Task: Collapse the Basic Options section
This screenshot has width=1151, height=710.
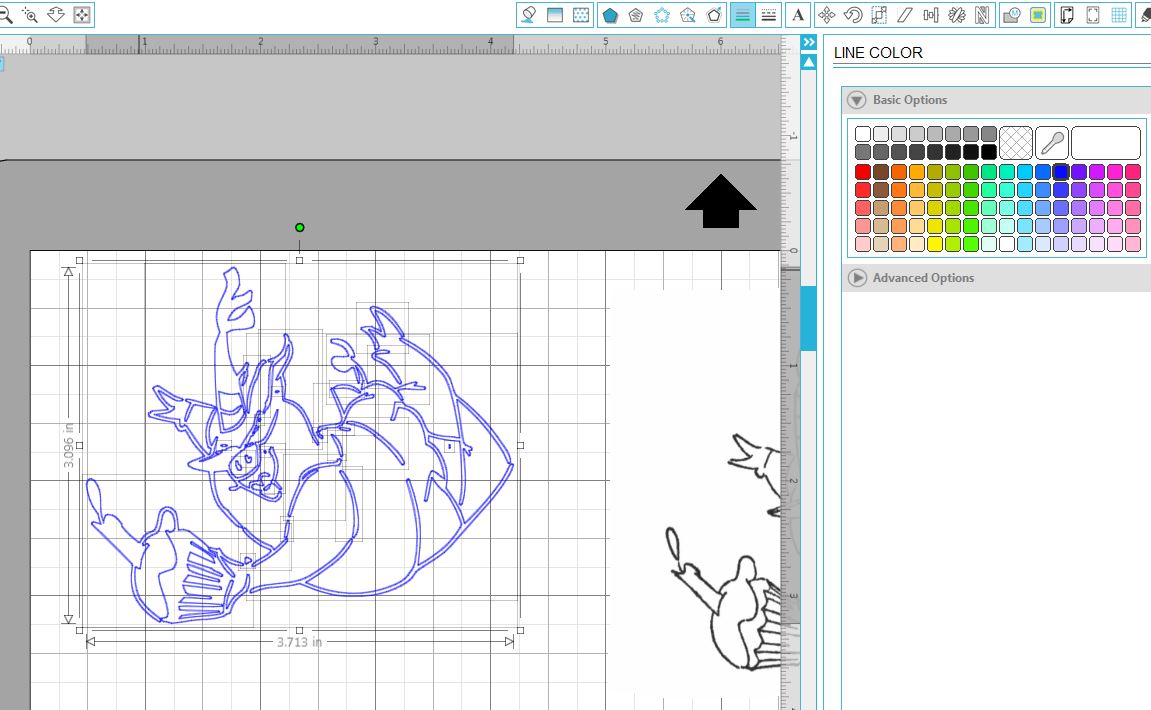Action: (857, 100)
